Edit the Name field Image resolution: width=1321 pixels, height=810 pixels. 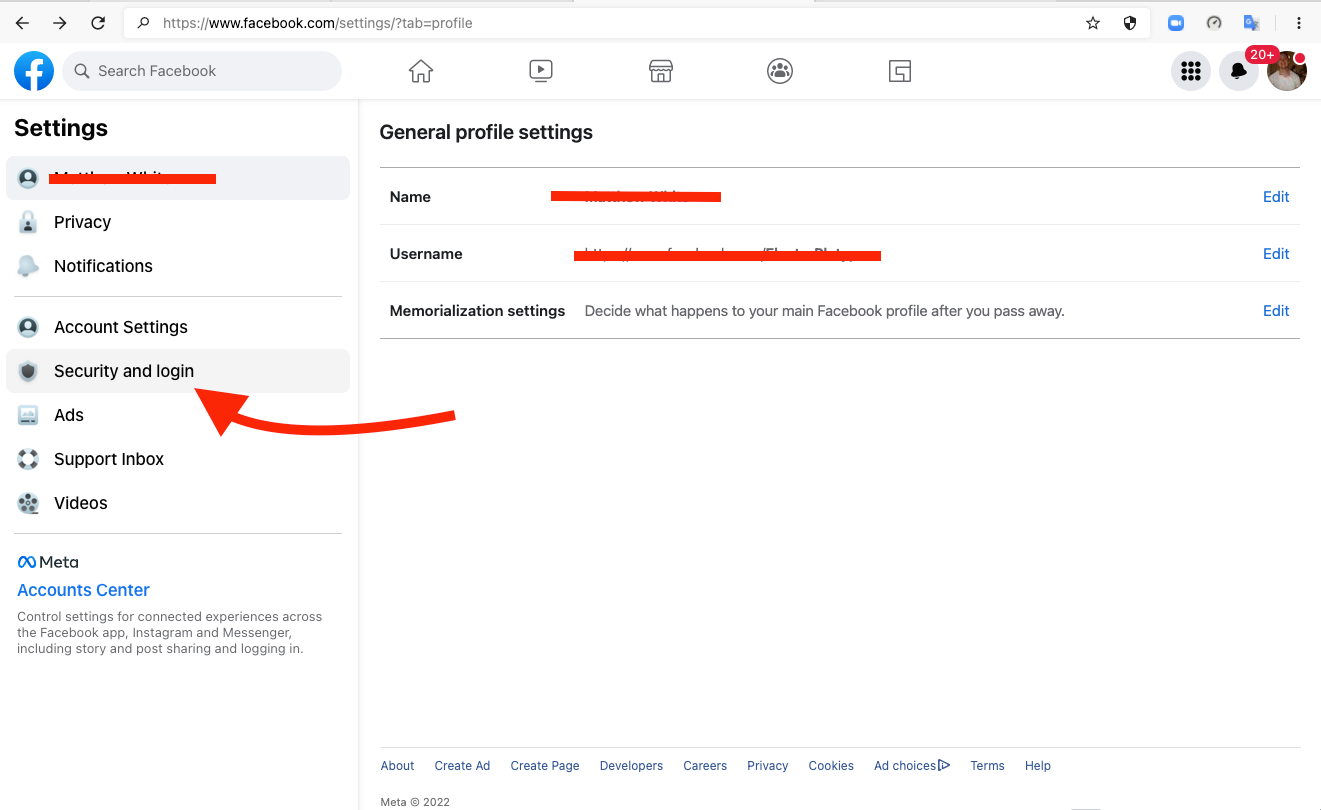1275,197
